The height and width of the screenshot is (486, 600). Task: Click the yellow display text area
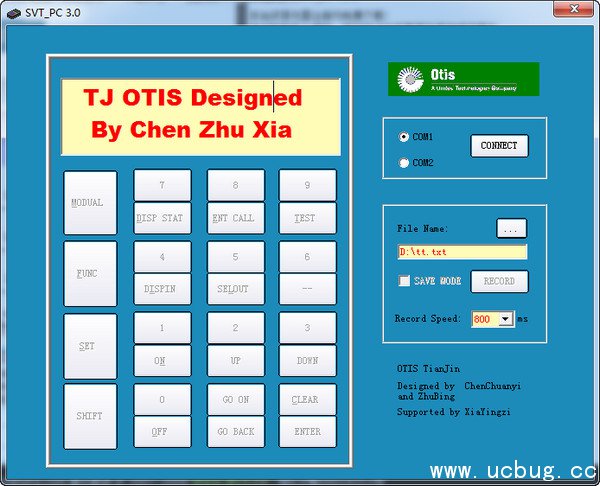[200, 116]
